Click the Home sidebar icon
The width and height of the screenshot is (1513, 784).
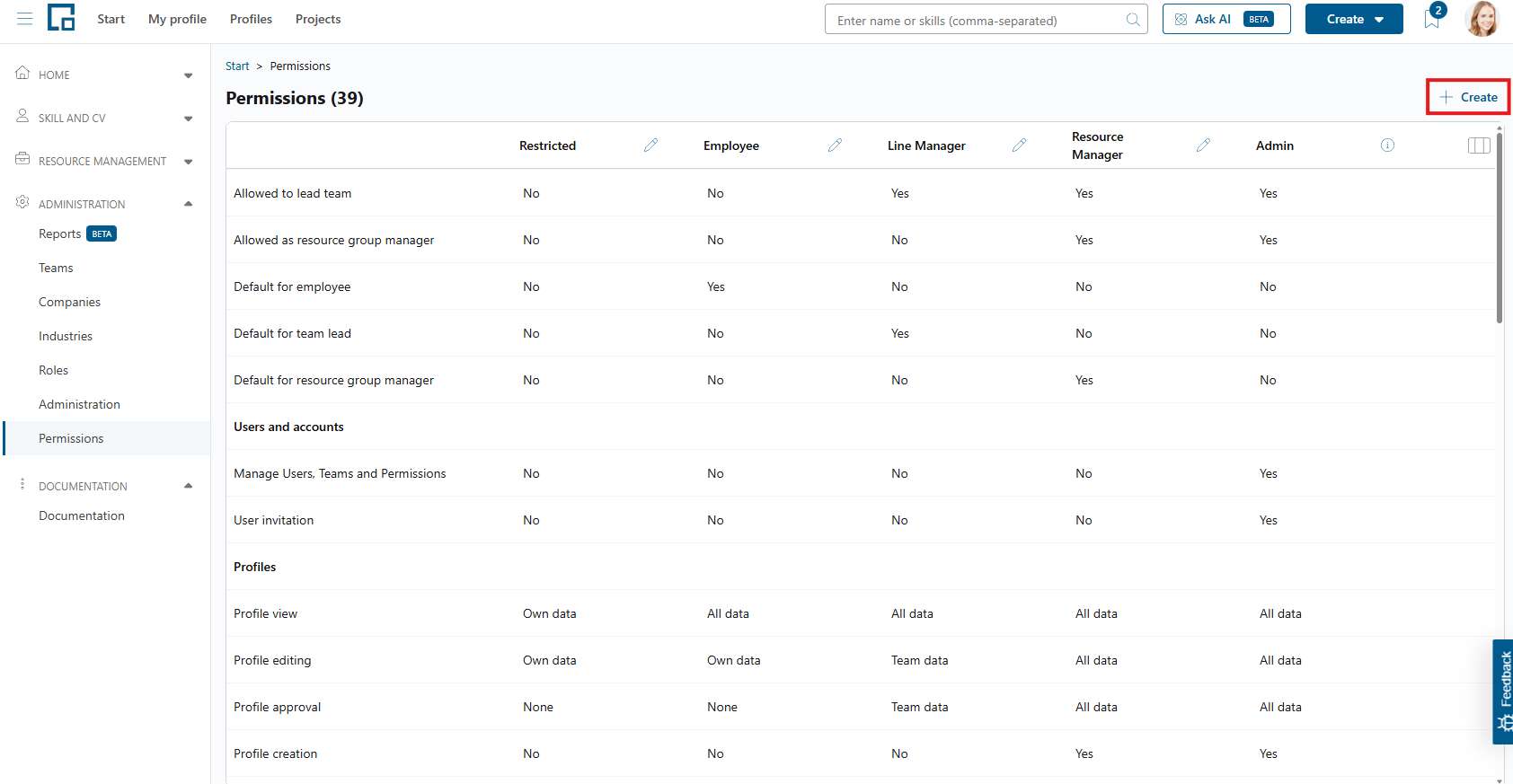coord(22,74)
